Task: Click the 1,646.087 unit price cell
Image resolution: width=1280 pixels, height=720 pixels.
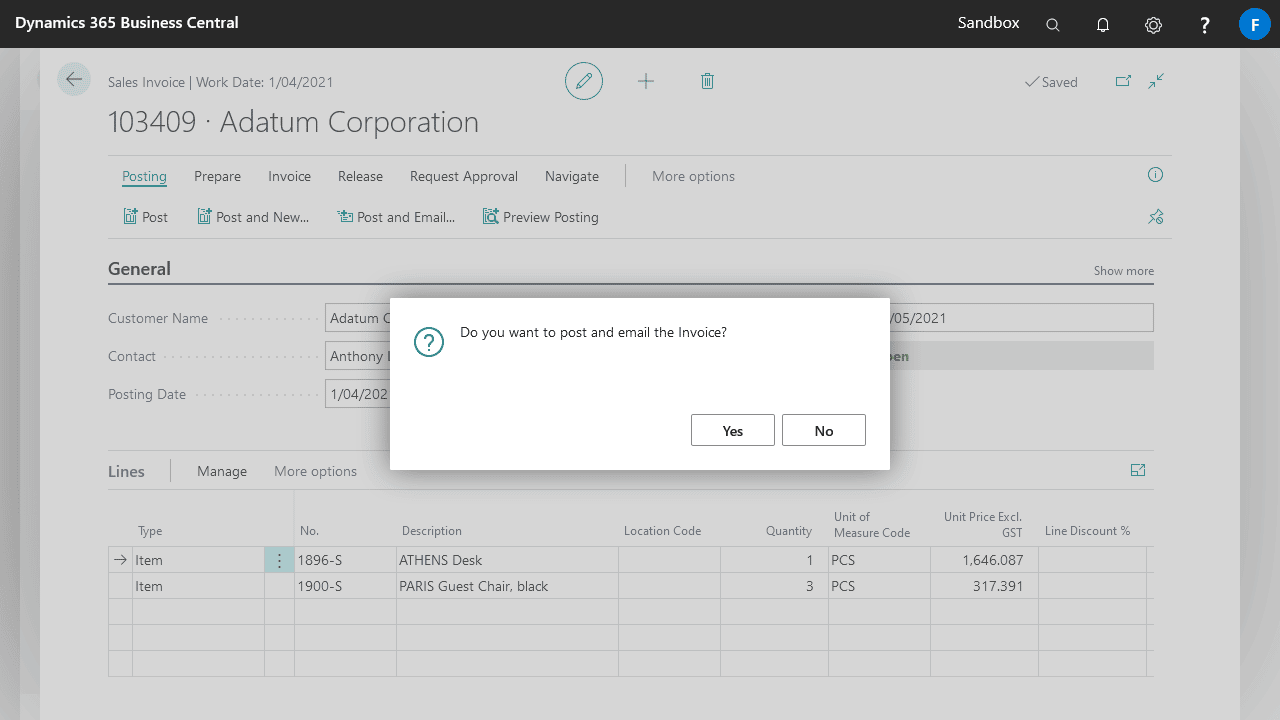Action: (x=984, y=560)
